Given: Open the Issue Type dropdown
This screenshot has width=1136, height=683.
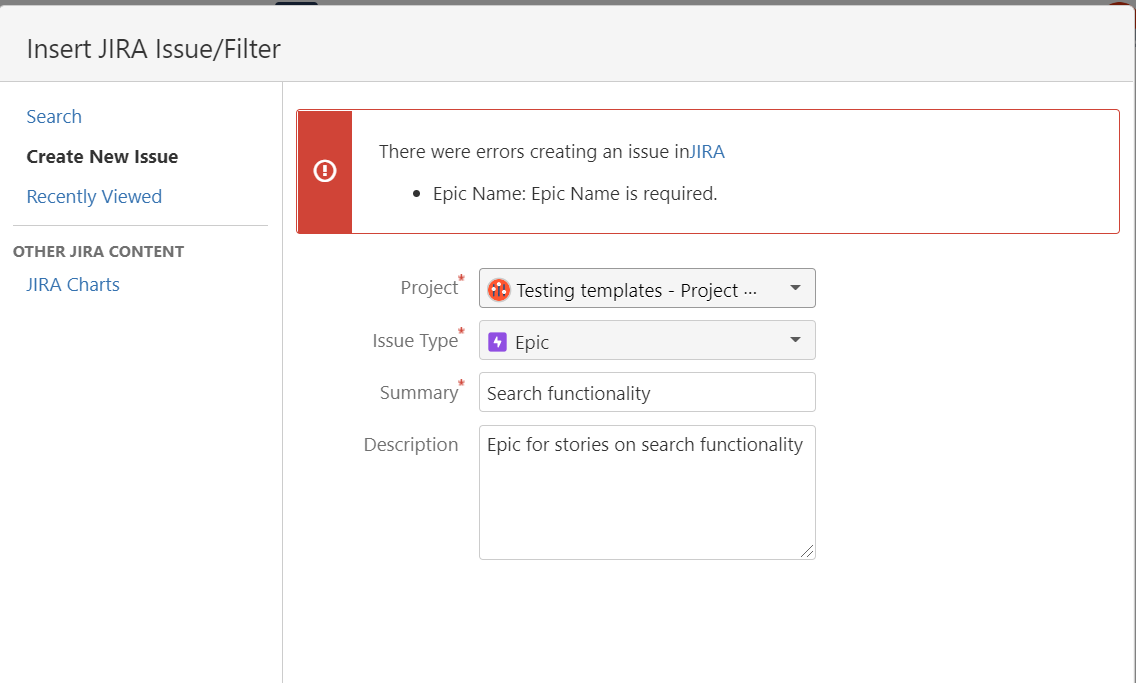Looking at the screenshot, I should (x=647, y=340).
